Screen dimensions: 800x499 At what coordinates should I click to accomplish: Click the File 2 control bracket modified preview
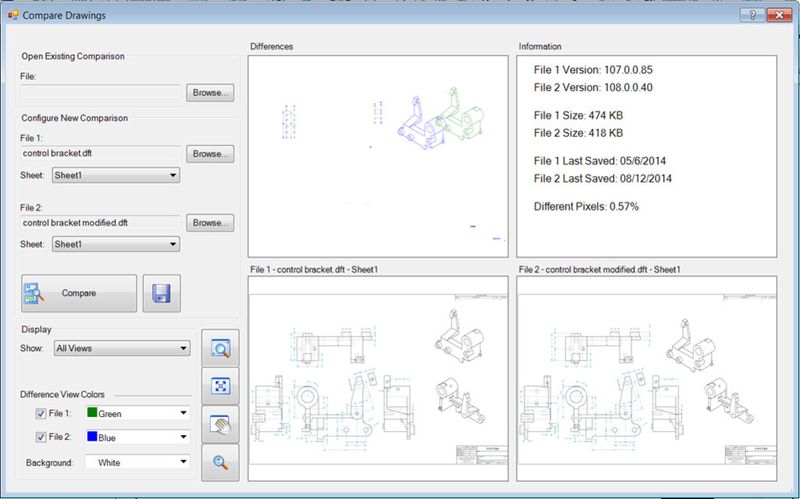[x=647, y=379]
